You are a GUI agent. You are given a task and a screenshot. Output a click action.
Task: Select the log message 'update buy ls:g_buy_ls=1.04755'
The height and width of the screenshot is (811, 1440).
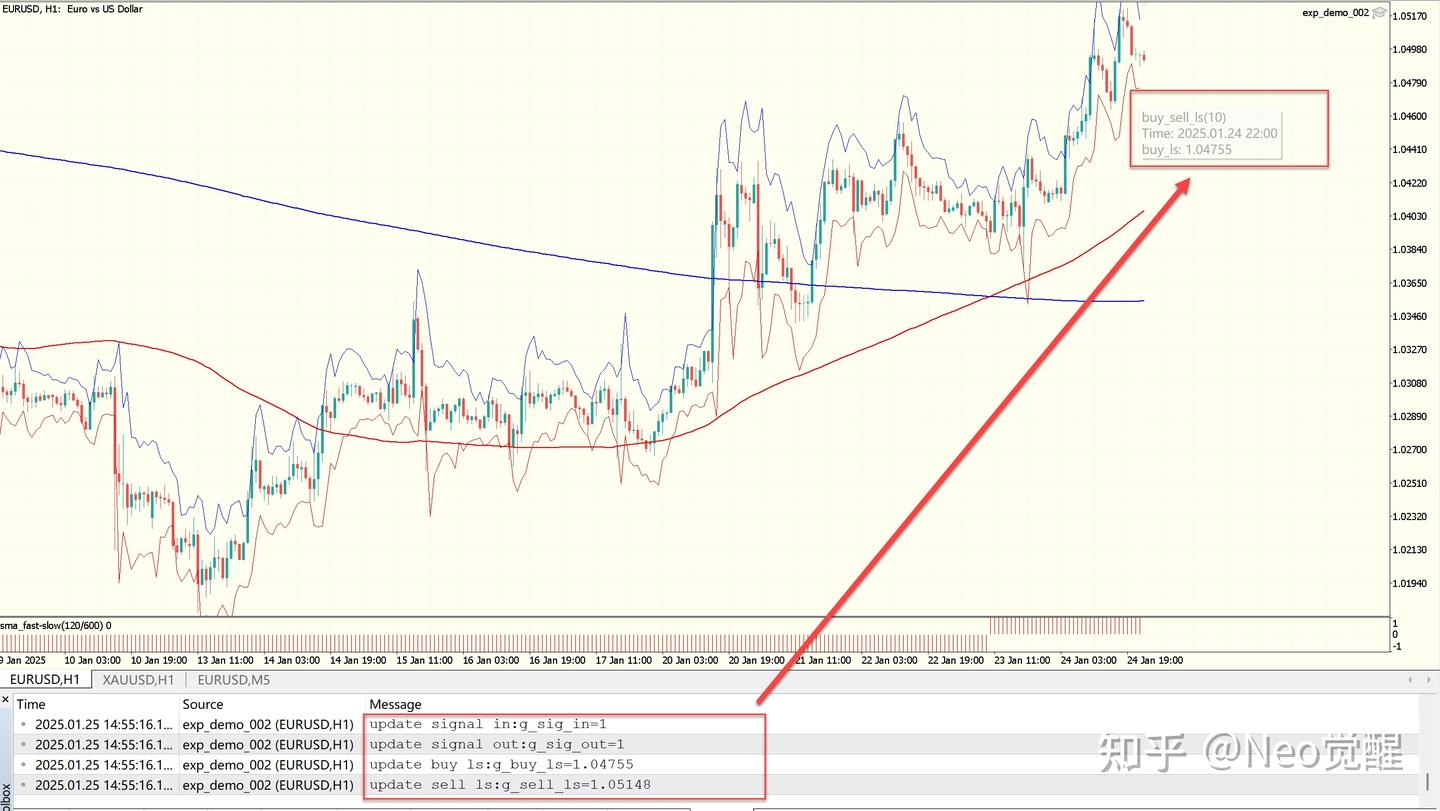[x=501, y=764]
